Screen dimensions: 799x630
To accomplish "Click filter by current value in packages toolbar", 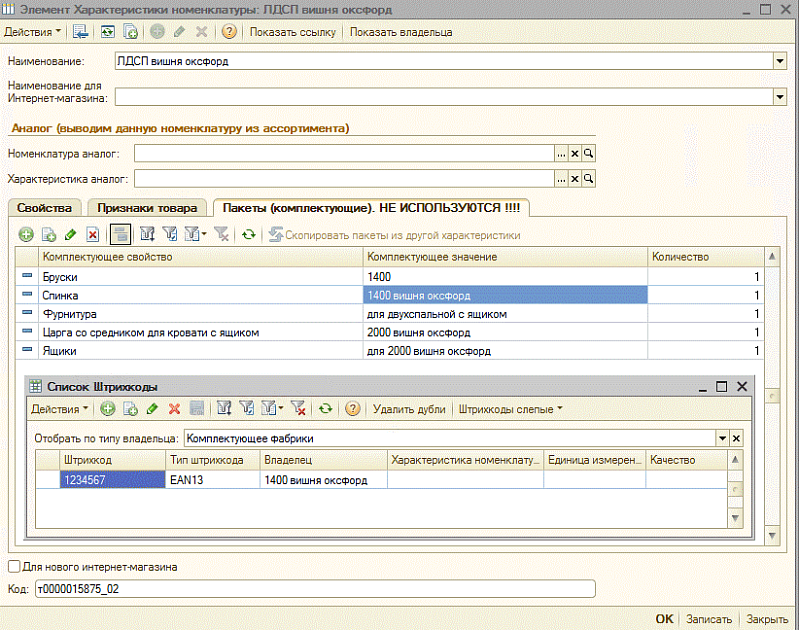I will [x=170, y=234].
